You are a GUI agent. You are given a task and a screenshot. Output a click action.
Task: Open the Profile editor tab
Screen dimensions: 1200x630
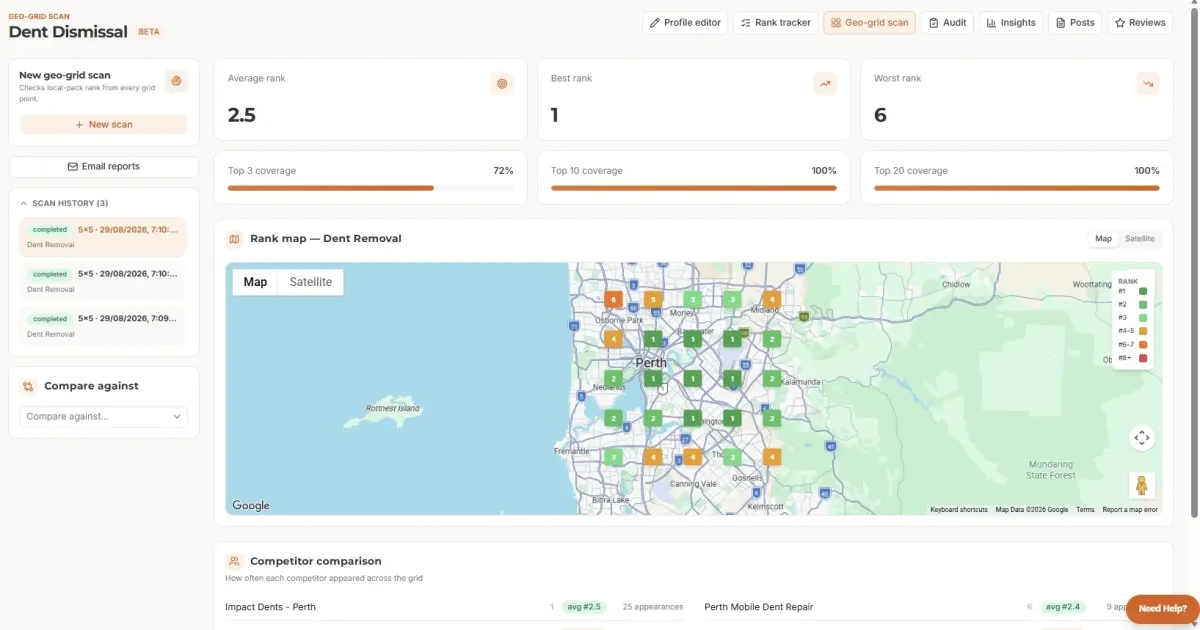(685, 22)
